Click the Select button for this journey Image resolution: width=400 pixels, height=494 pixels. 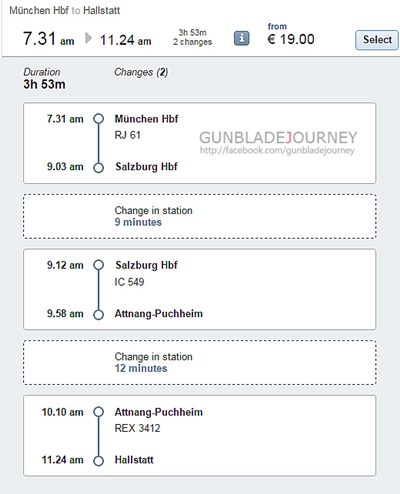(377, 40)
